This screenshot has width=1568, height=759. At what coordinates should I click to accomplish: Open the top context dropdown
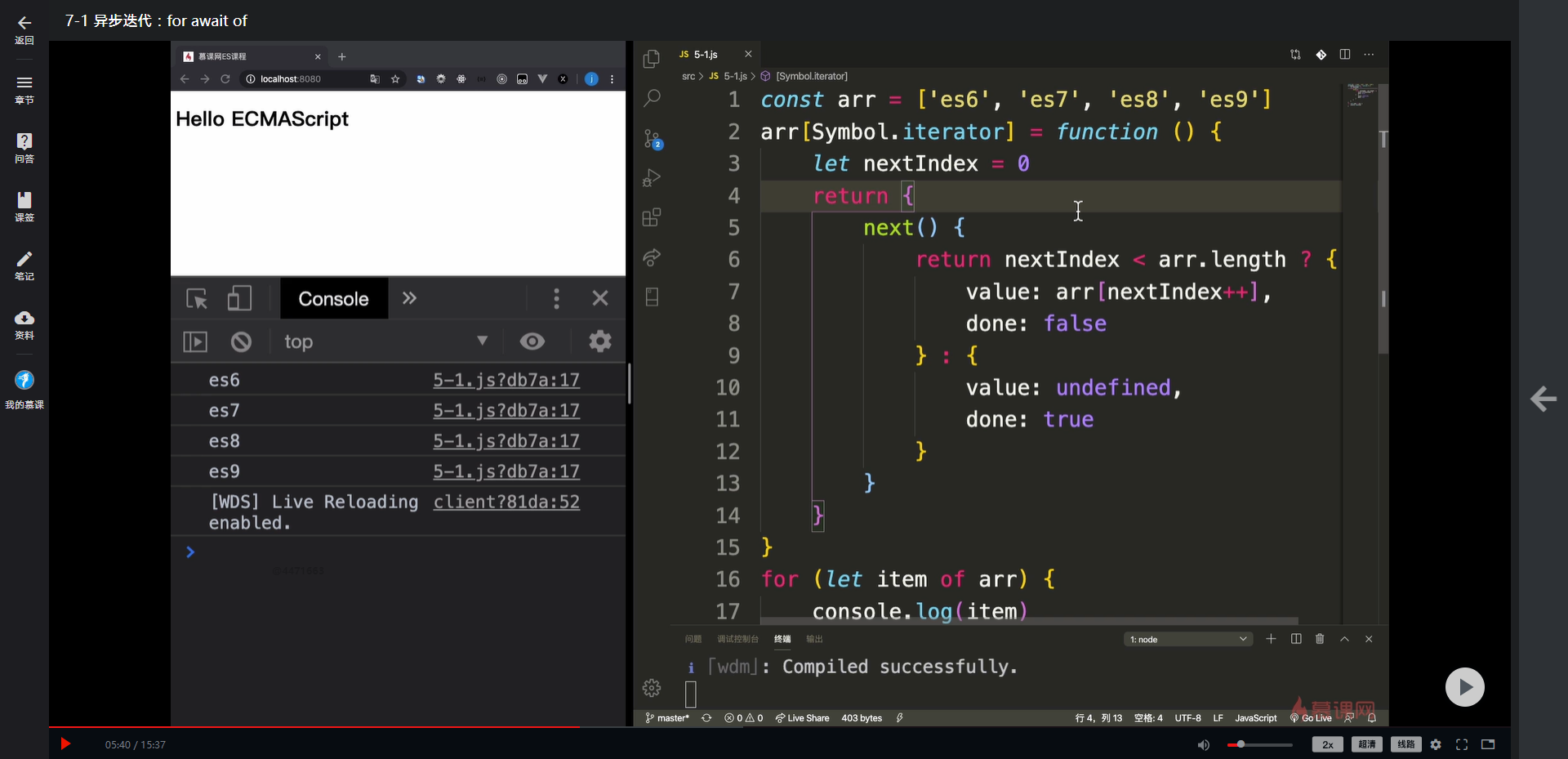tap(385, 342)
